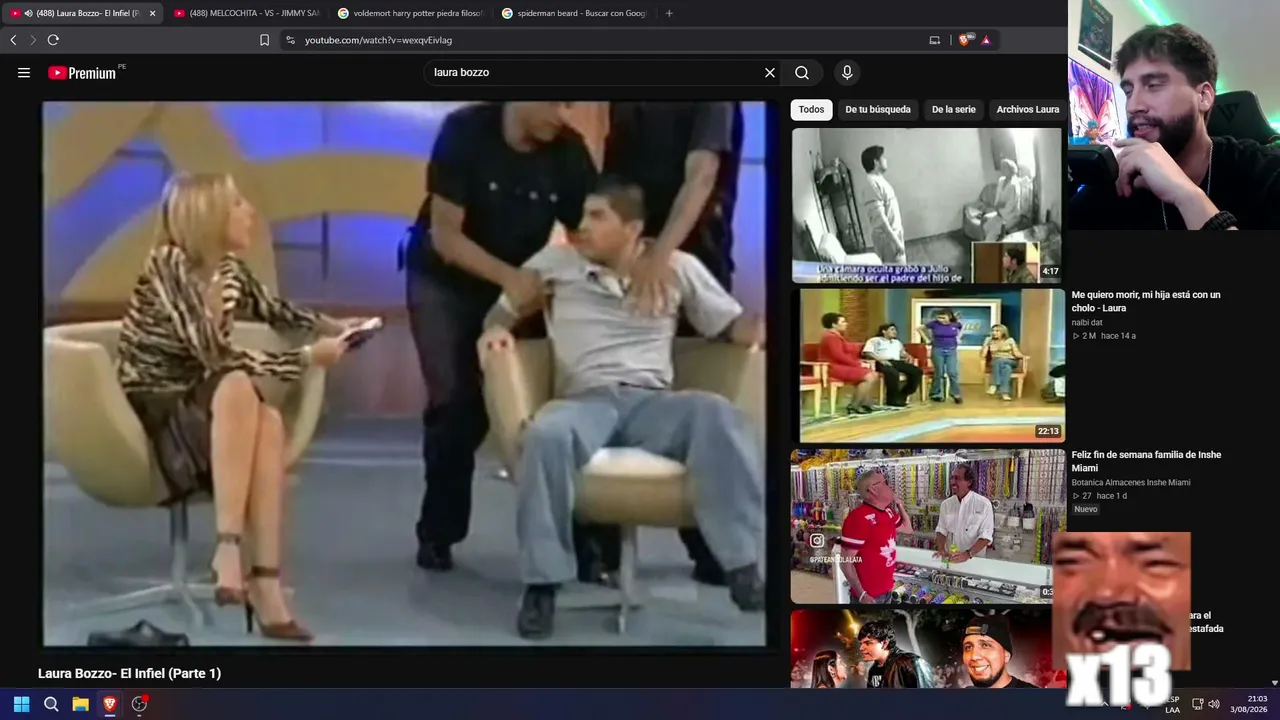Clear the 'laura bozzo' search text
The height and width of the screenshot is (720, 1280).
click(770, 72)
